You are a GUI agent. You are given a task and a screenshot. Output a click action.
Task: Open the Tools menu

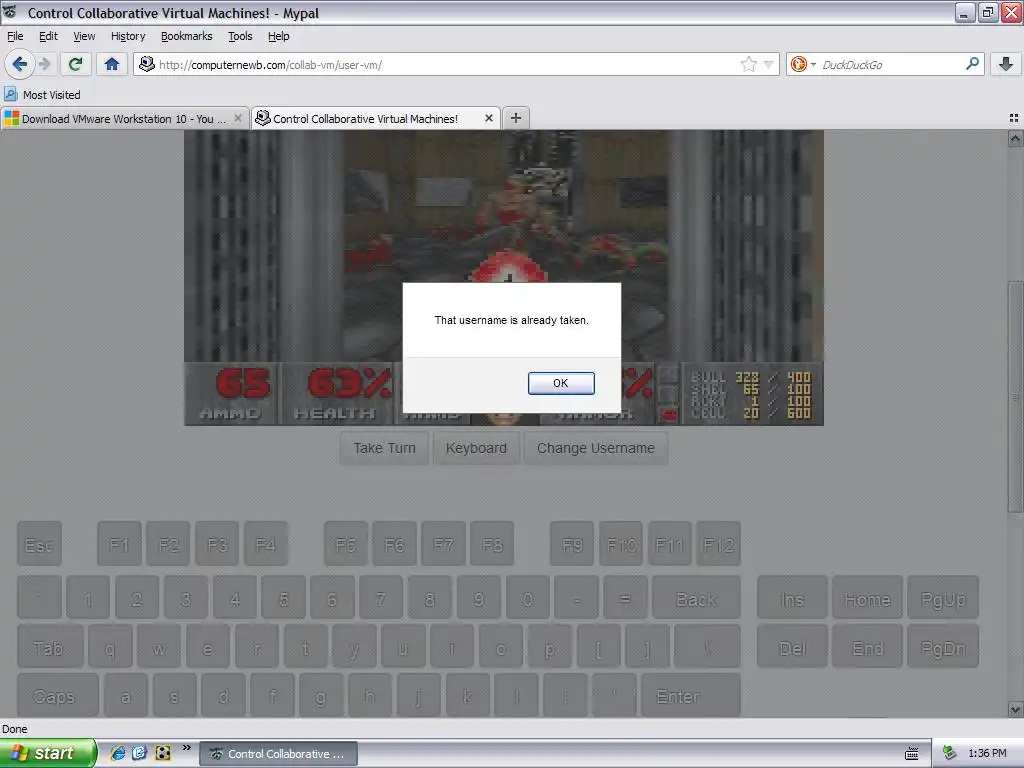pyautogui.click(x=240, y=36)
